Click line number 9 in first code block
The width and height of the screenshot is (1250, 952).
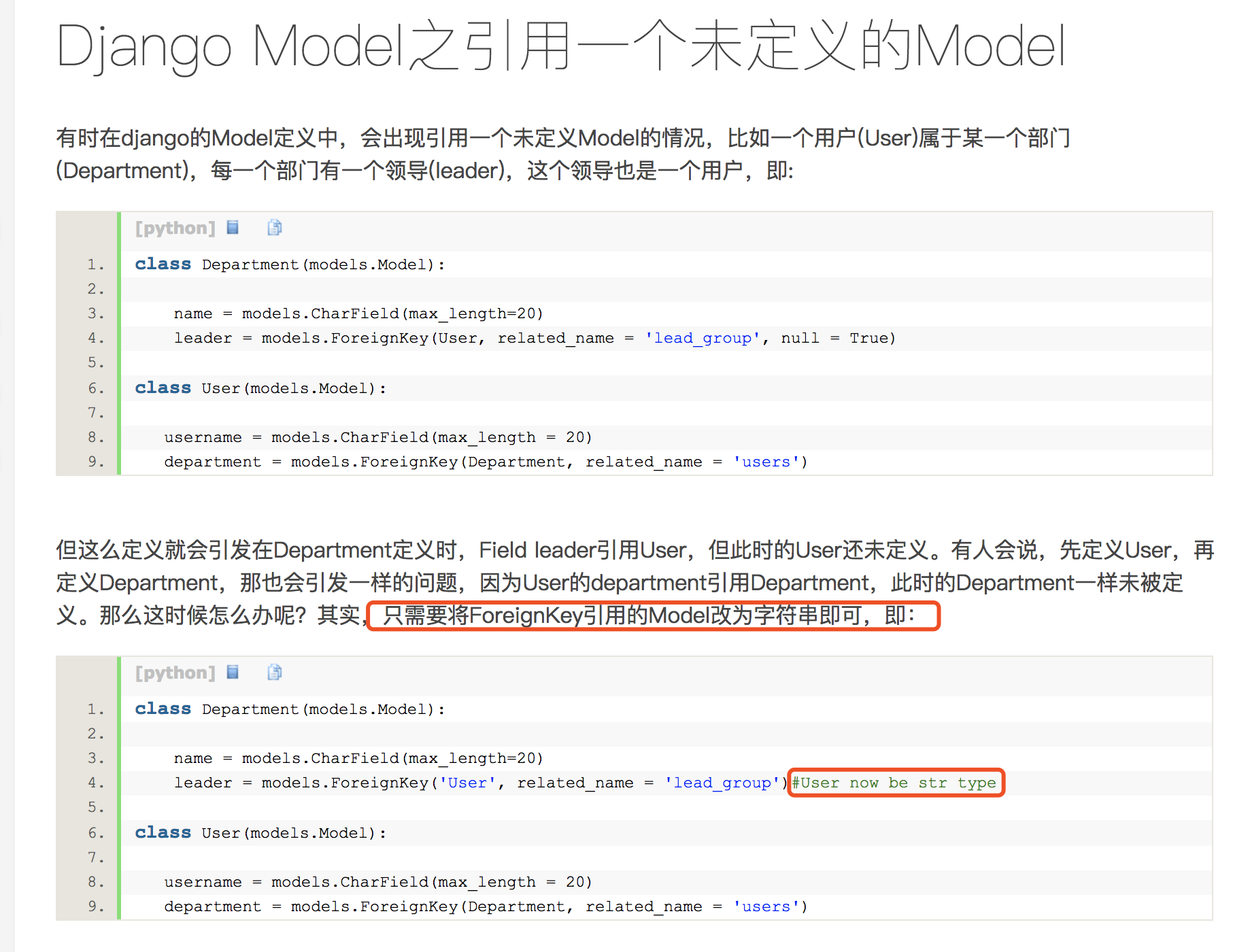point(96,462)
